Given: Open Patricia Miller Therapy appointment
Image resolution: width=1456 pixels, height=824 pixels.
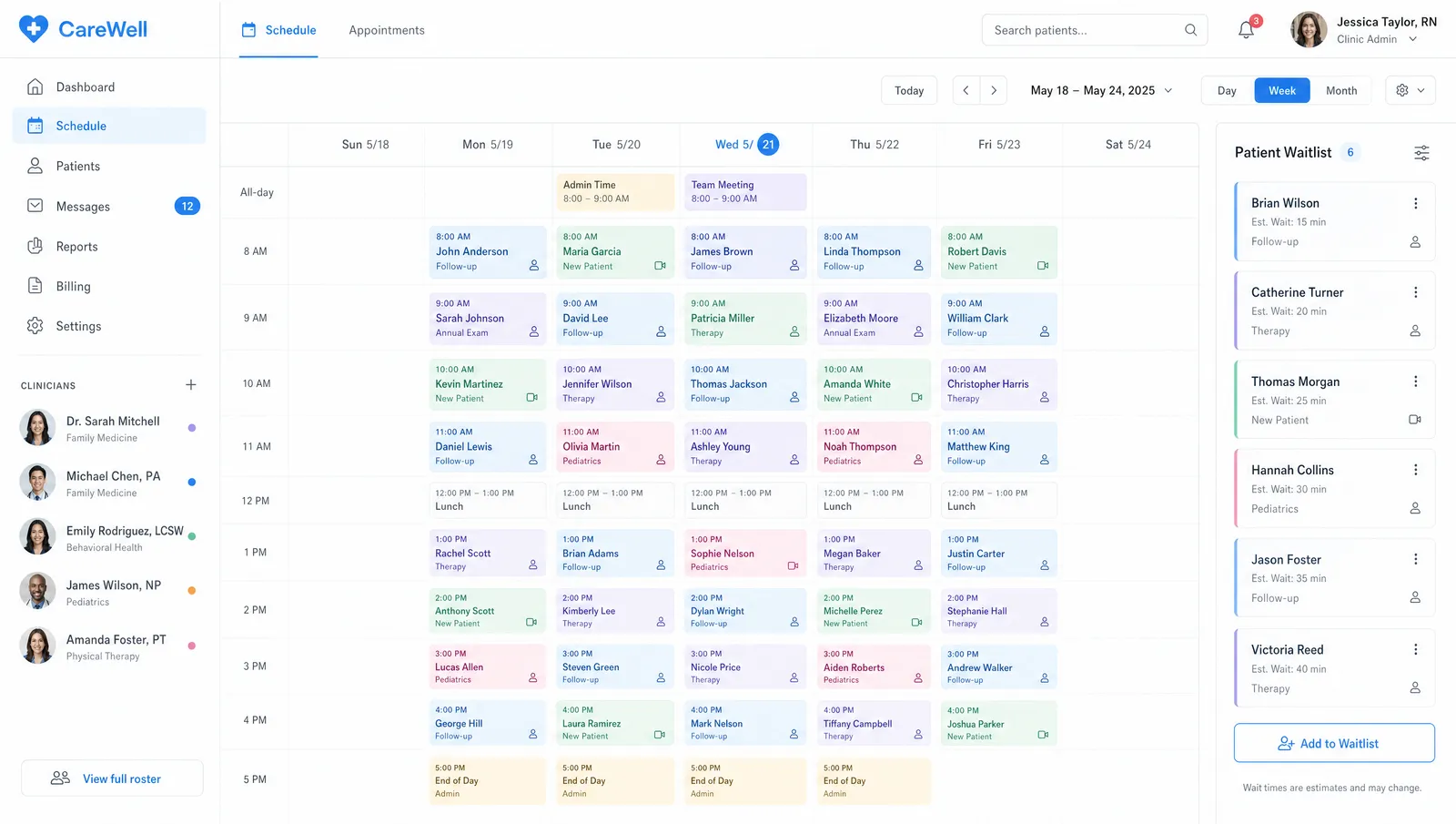Looking at the screenshot, I should tap(745, 318).
